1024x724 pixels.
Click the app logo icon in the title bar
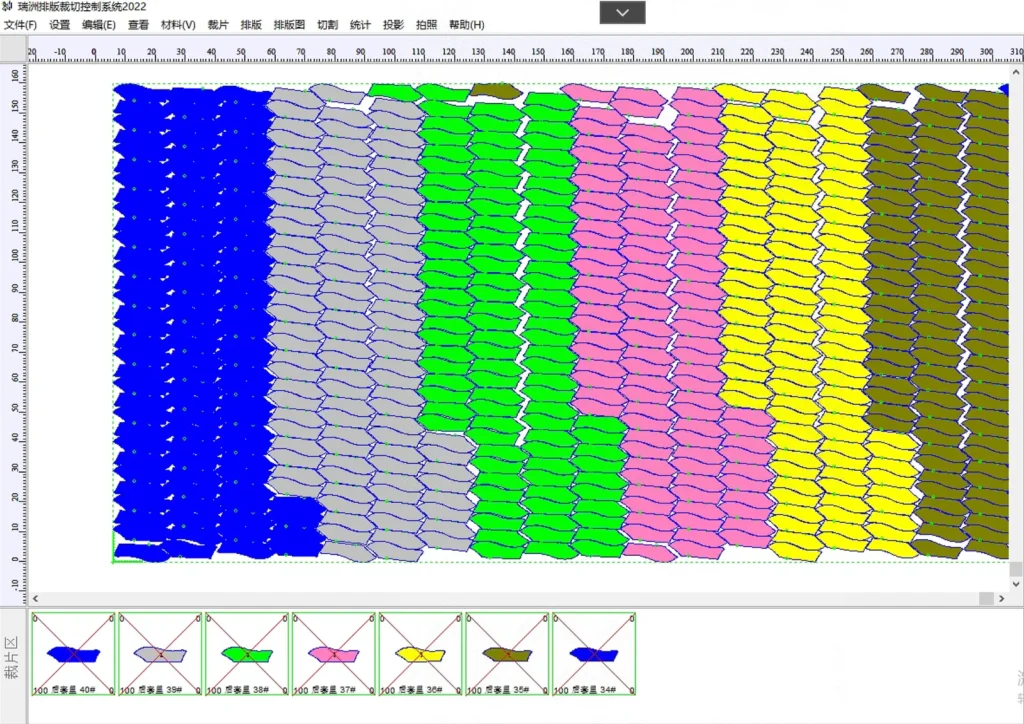[x=7, y=7]
